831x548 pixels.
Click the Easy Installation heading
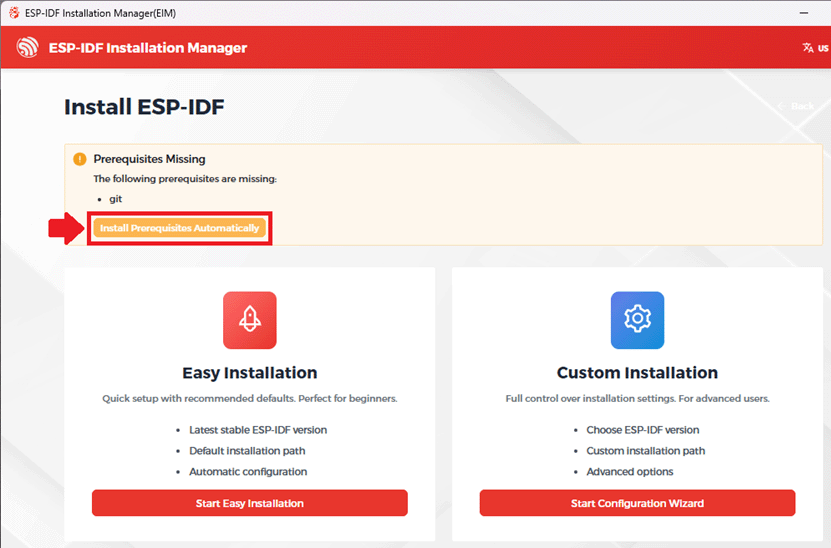[x=250, y=373]
